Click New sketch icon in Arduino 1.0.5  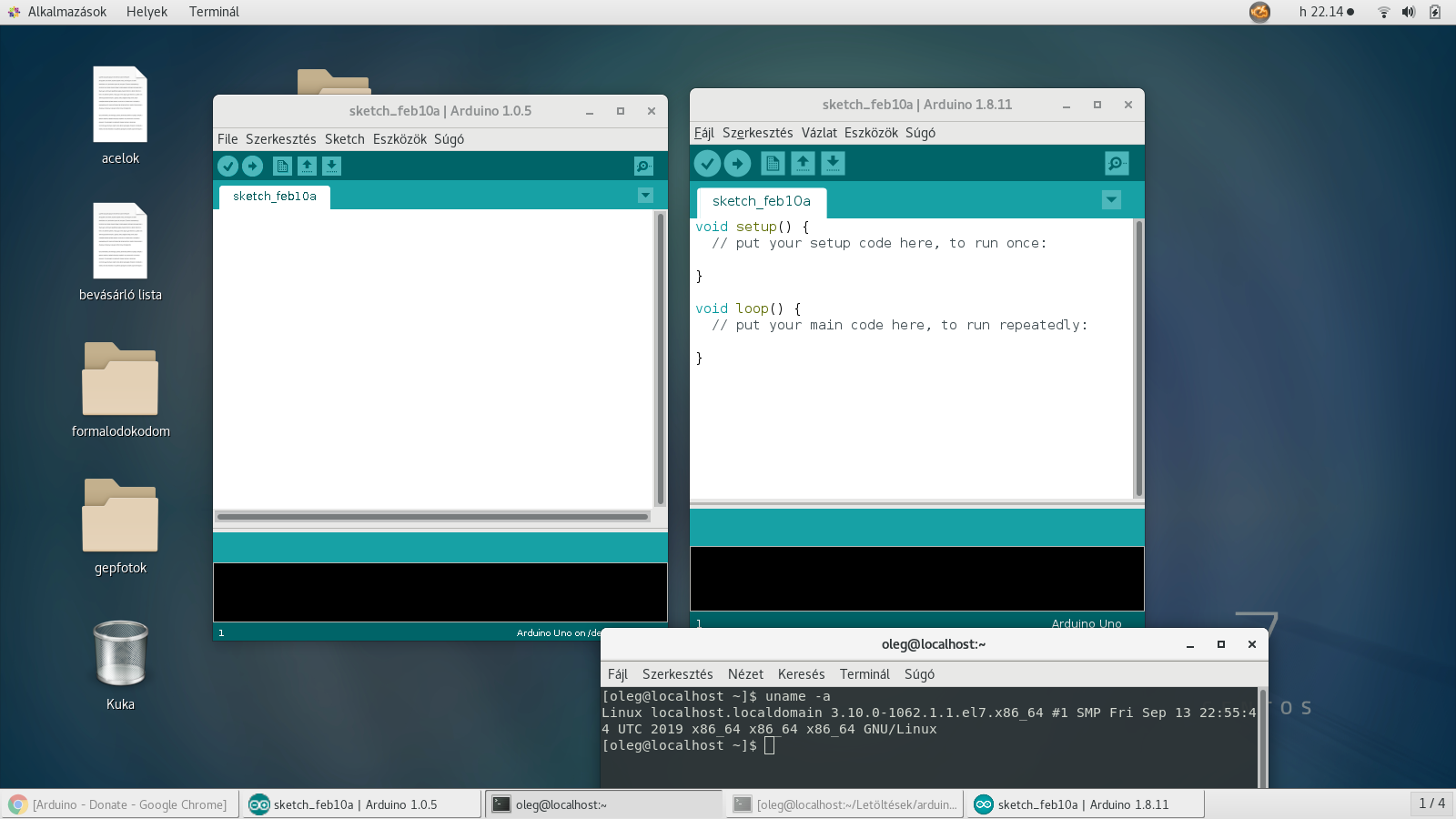pos(282,166)
